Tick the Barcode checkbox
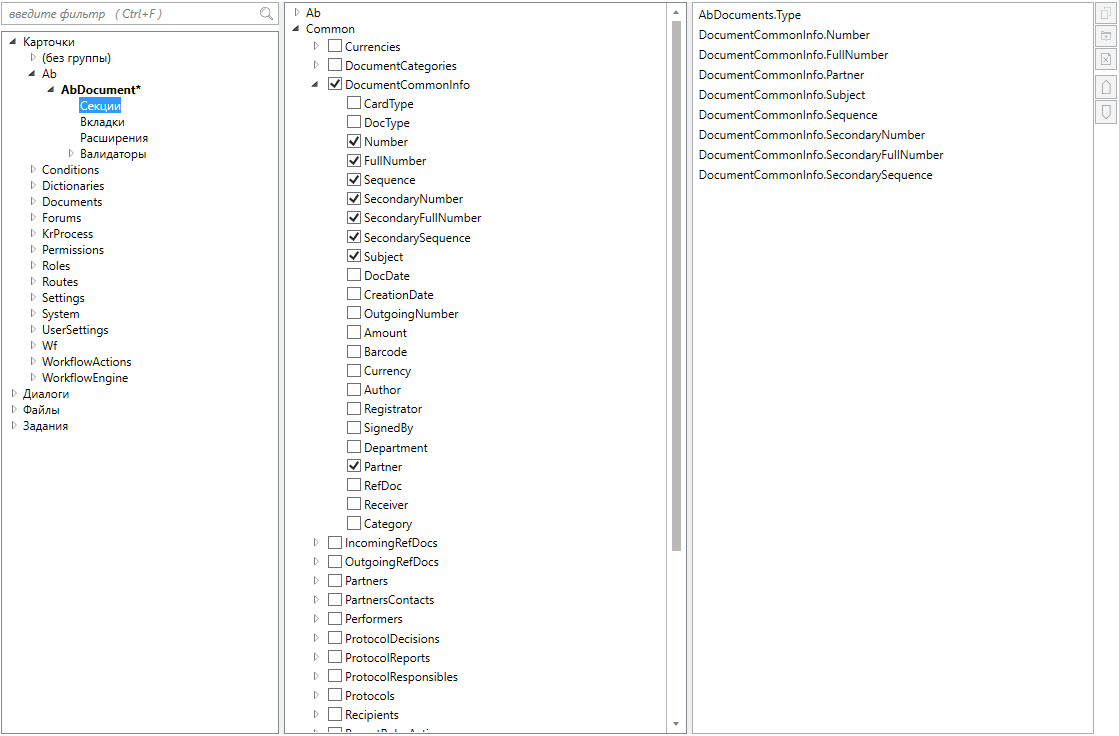Screen dimensions: 1119x736 click(x=354, y=351)
